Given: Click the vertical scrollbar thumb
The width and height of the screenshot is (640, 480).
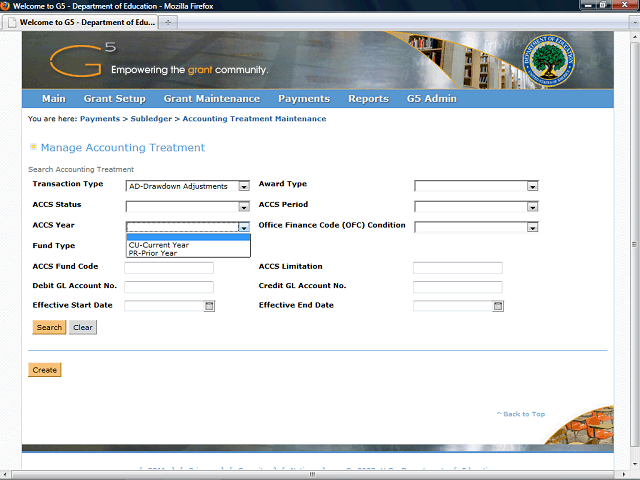Looking at the screenshot, I should [634, 245].
